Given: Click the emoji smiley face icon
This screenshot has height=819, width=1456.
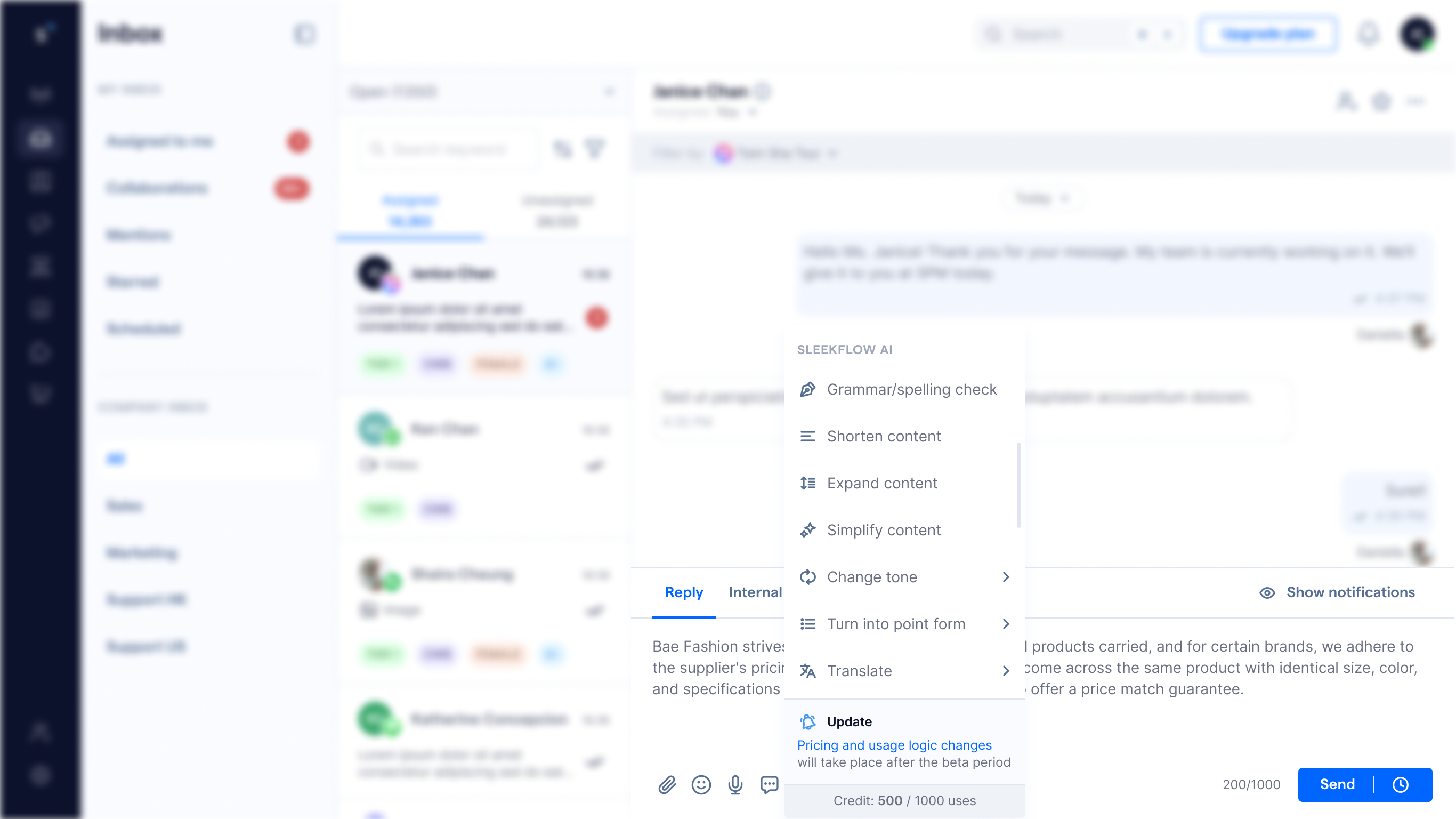Looking at the screenshot, I should 702,784.
